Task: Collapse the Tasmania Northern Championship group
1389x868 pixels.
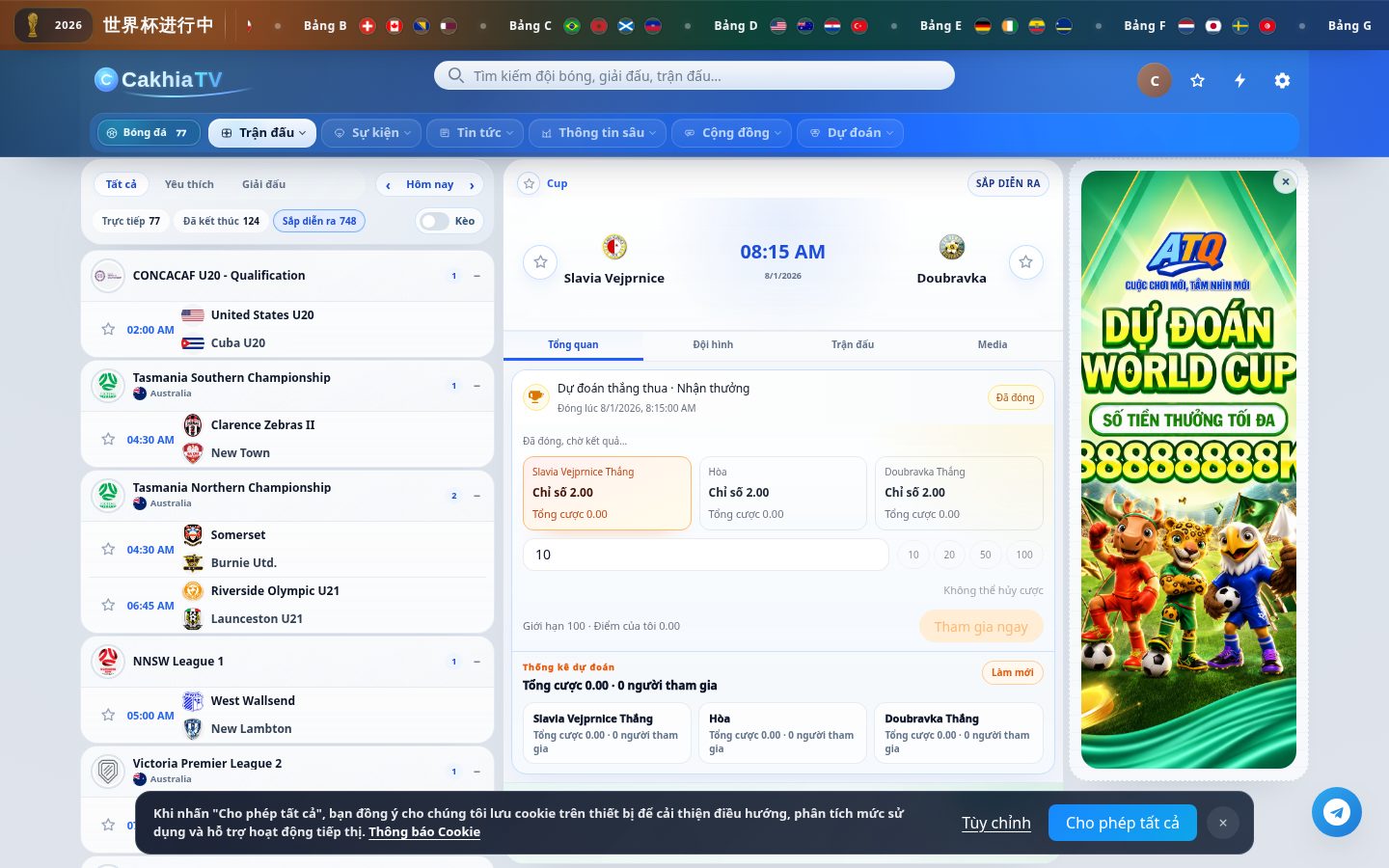Action: click(477, 496)
